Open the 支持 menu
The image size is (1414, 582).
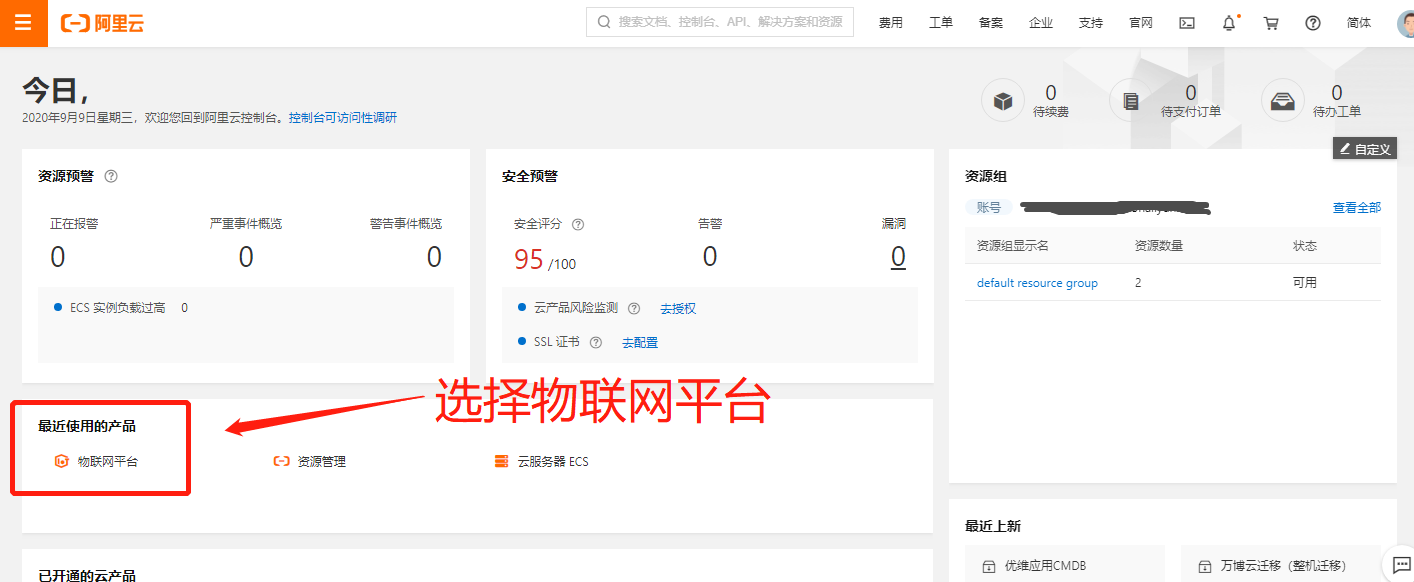point(1091,23)
